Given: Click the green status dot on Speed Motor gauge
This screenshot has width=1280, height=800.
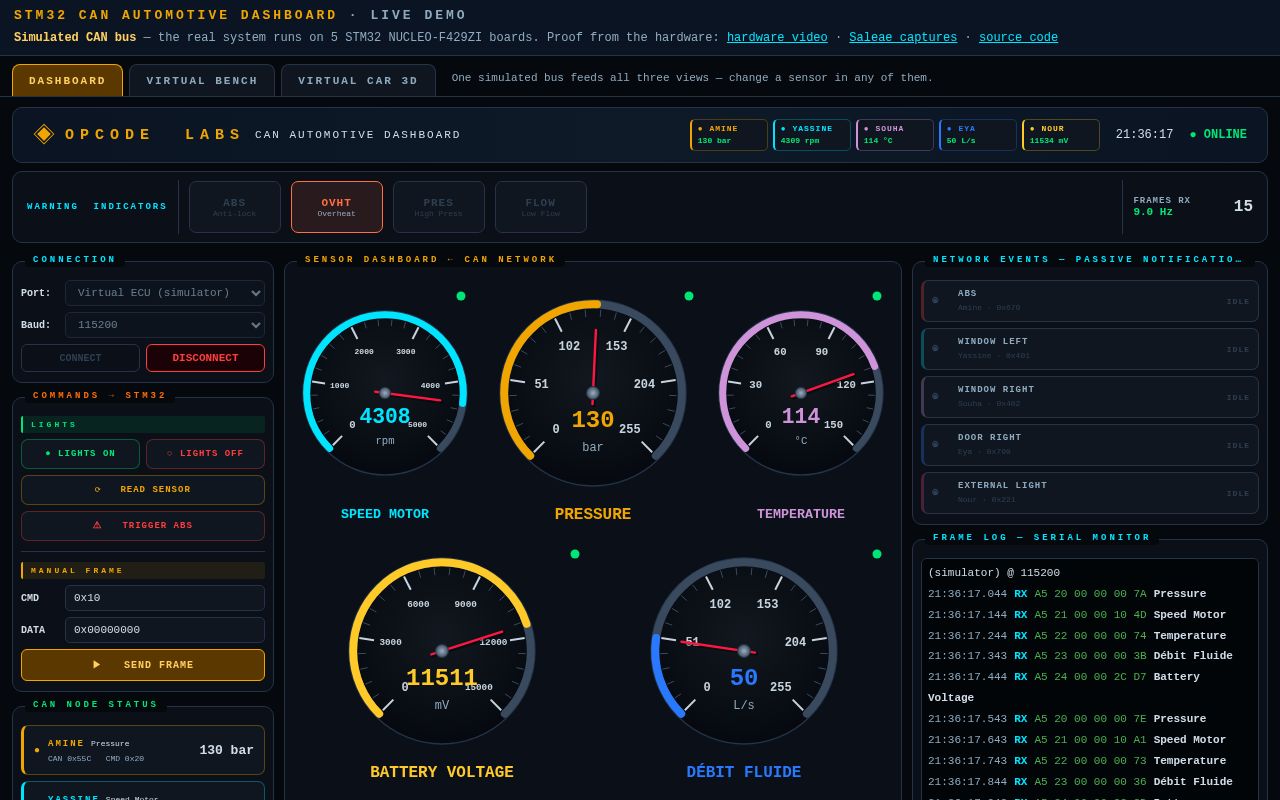Looking at the screenshot, I should point(461,296).
